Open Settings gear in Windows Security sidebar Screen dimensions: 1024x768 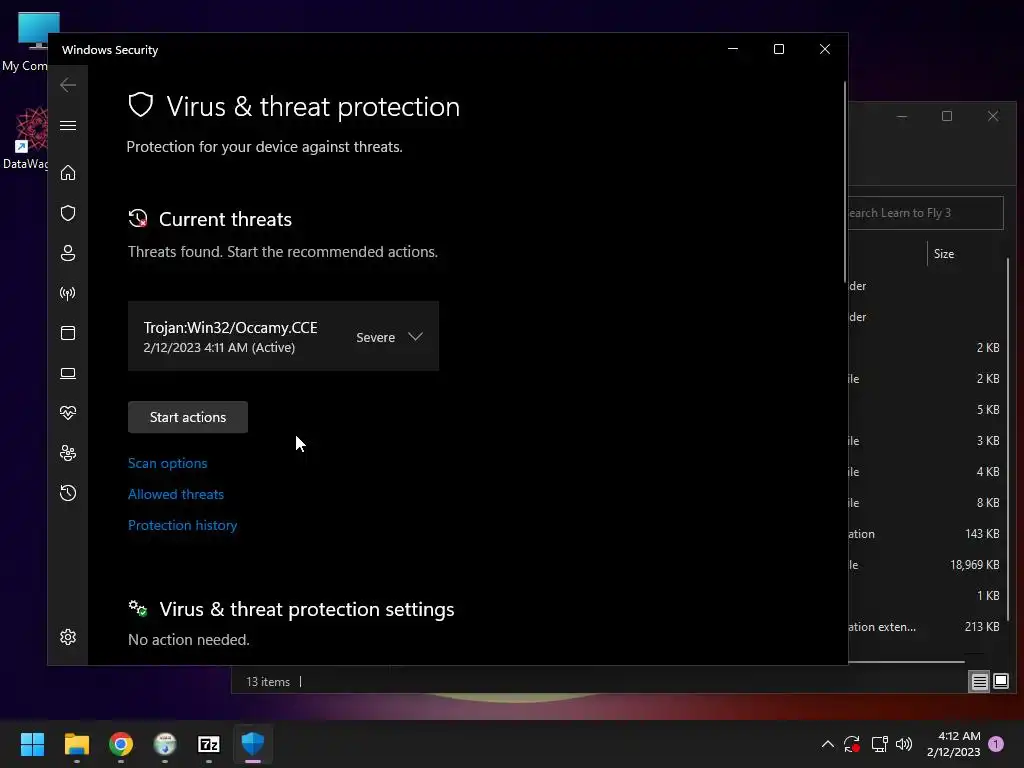68,637
